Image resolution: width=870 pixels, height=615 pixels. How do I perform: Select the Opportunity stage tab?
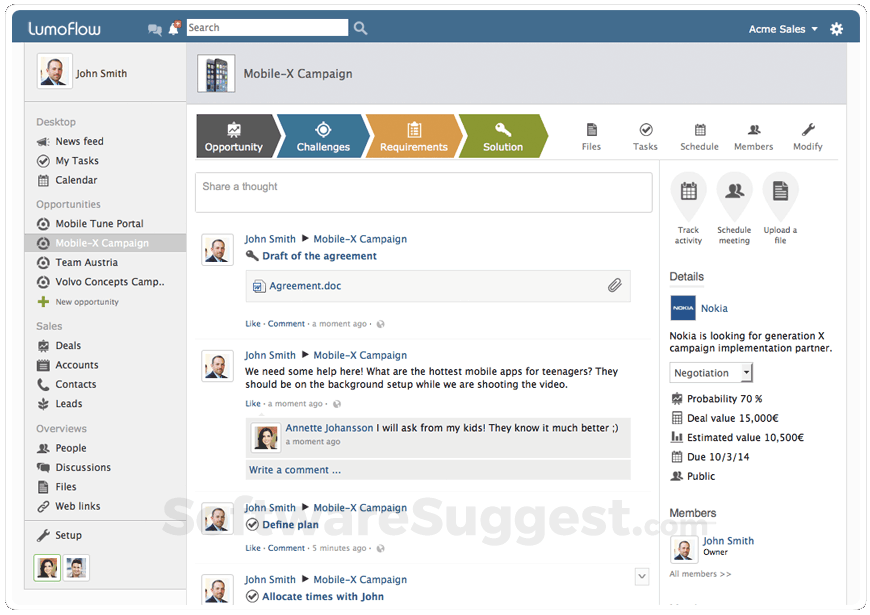[235, 137]
